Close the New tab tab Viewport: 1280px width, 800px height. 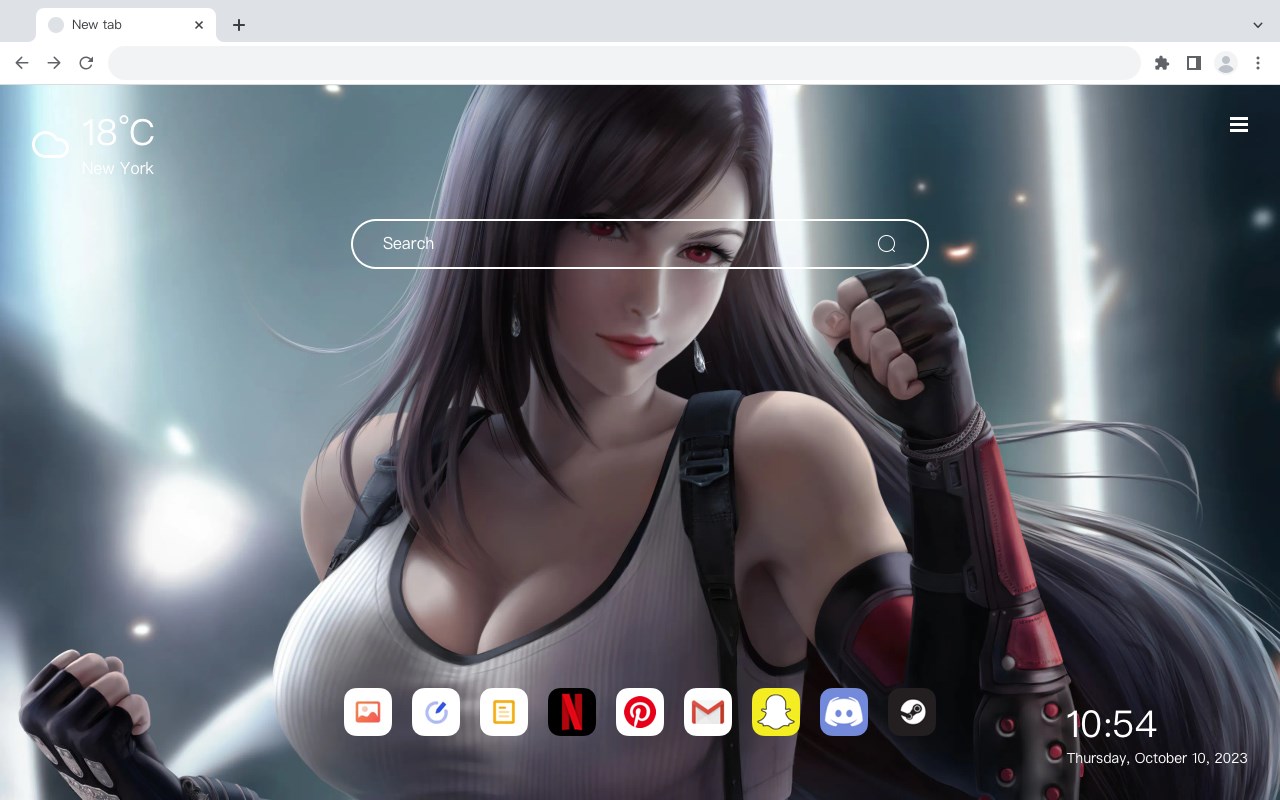coord(200,25)
